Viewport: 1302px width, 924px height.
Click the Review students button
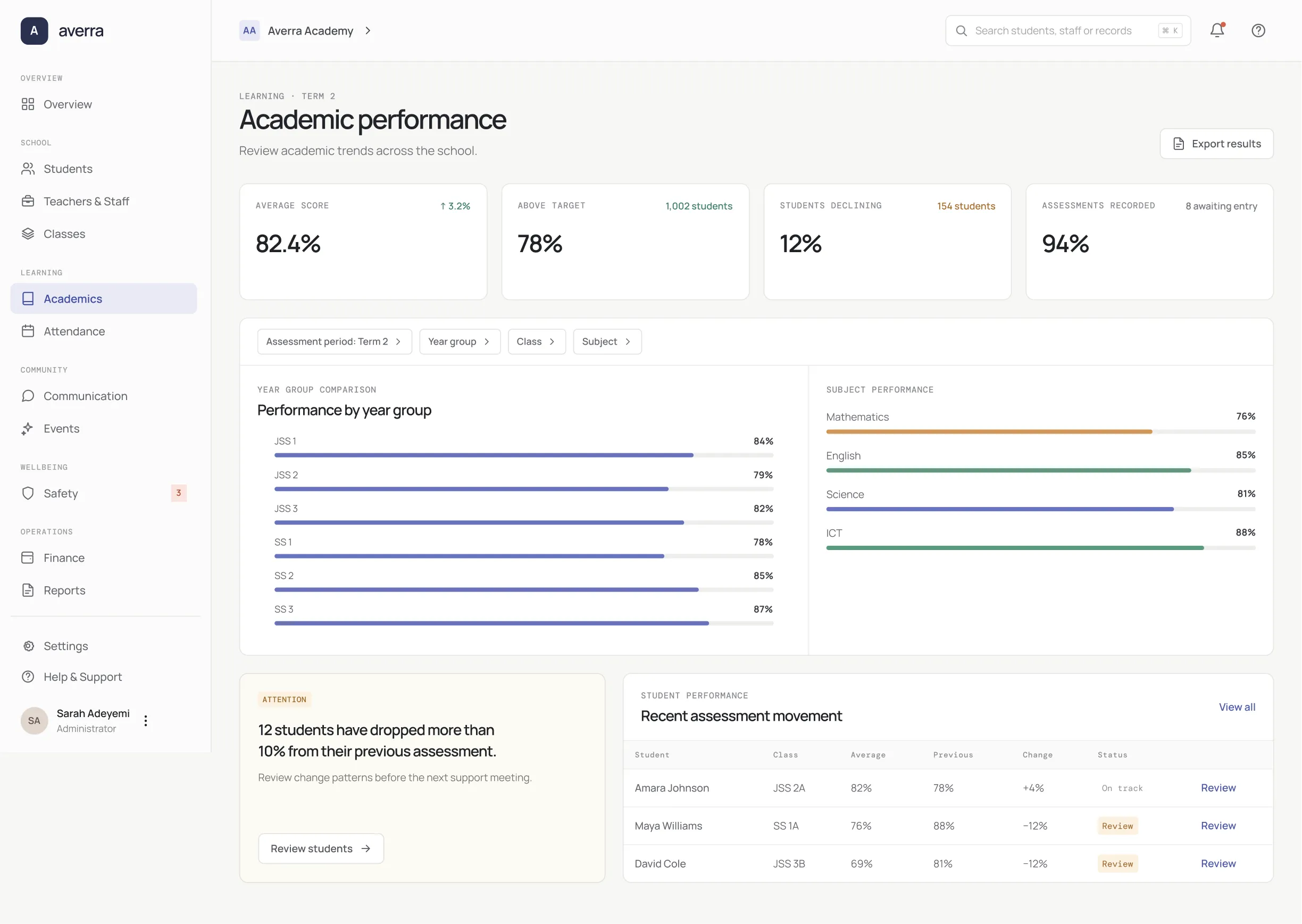pyautogui.click(x=321, y=848)
